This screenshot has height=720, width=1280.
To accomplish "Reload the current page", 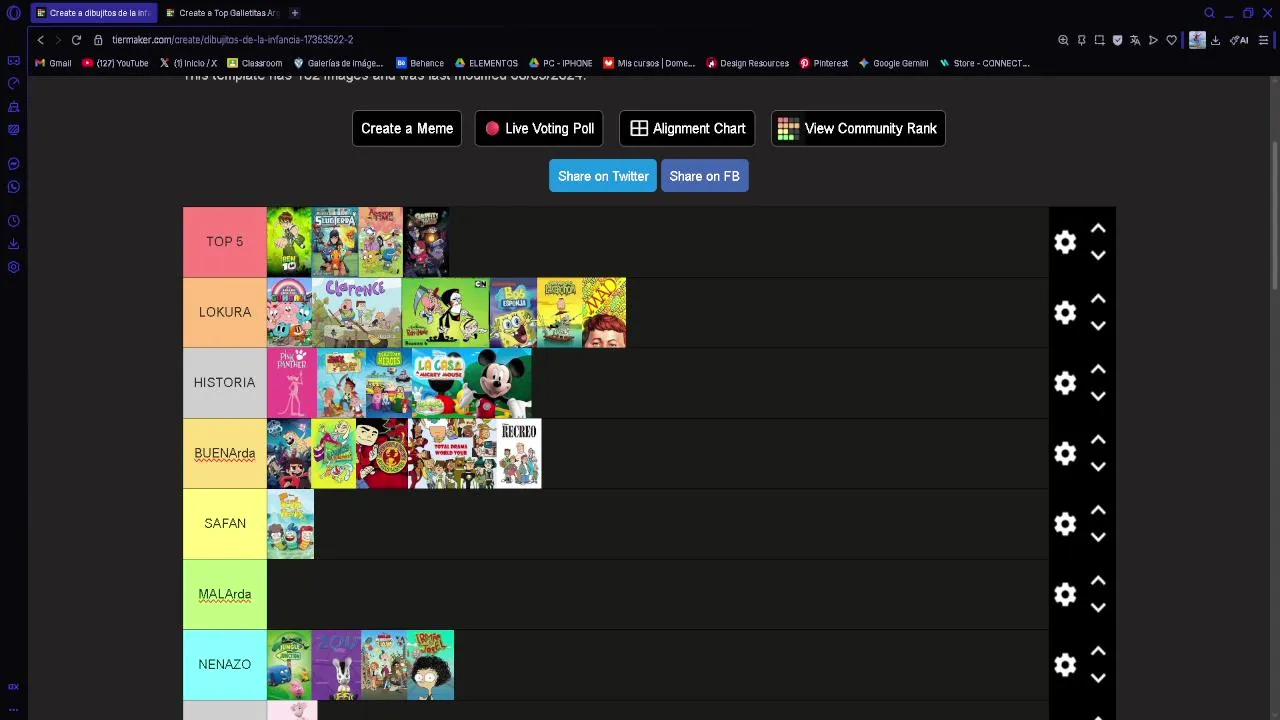I will [x=76, y=40].
